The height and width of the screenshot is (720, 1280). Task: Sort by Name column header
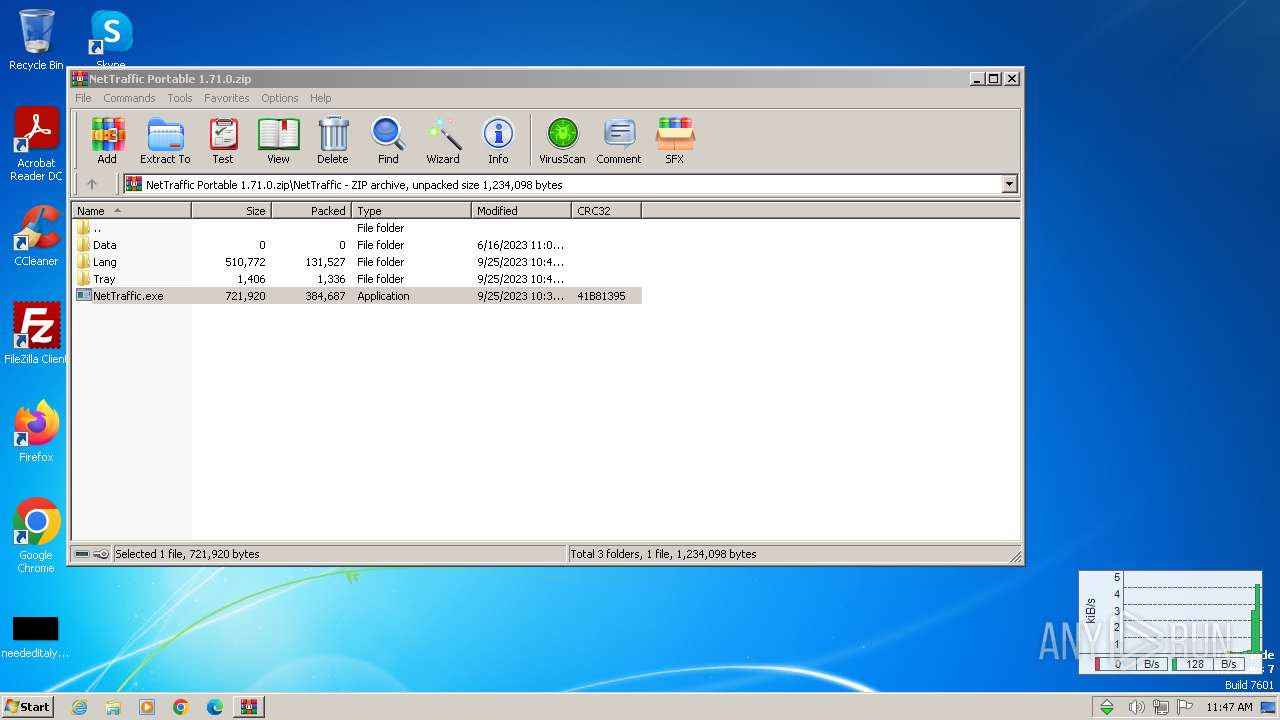[x=132, y=210]
